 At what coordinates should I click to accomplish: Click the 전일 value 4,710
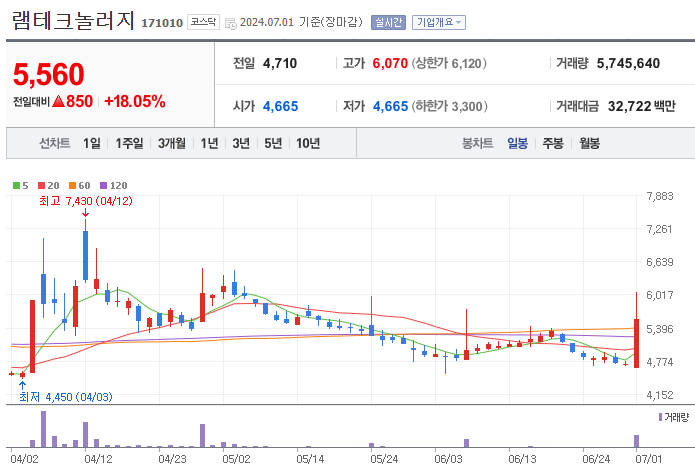280,63
